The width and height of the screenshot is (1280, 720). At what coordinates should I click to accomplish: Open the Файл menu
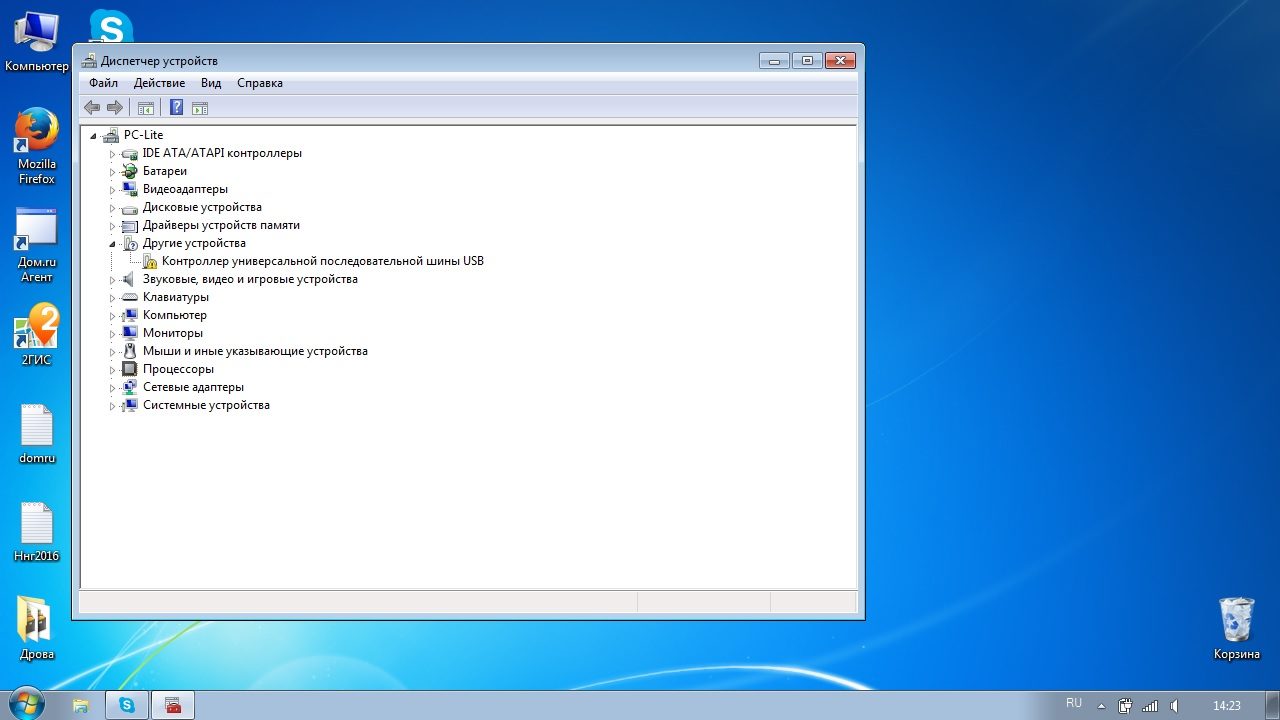point(103,83)
